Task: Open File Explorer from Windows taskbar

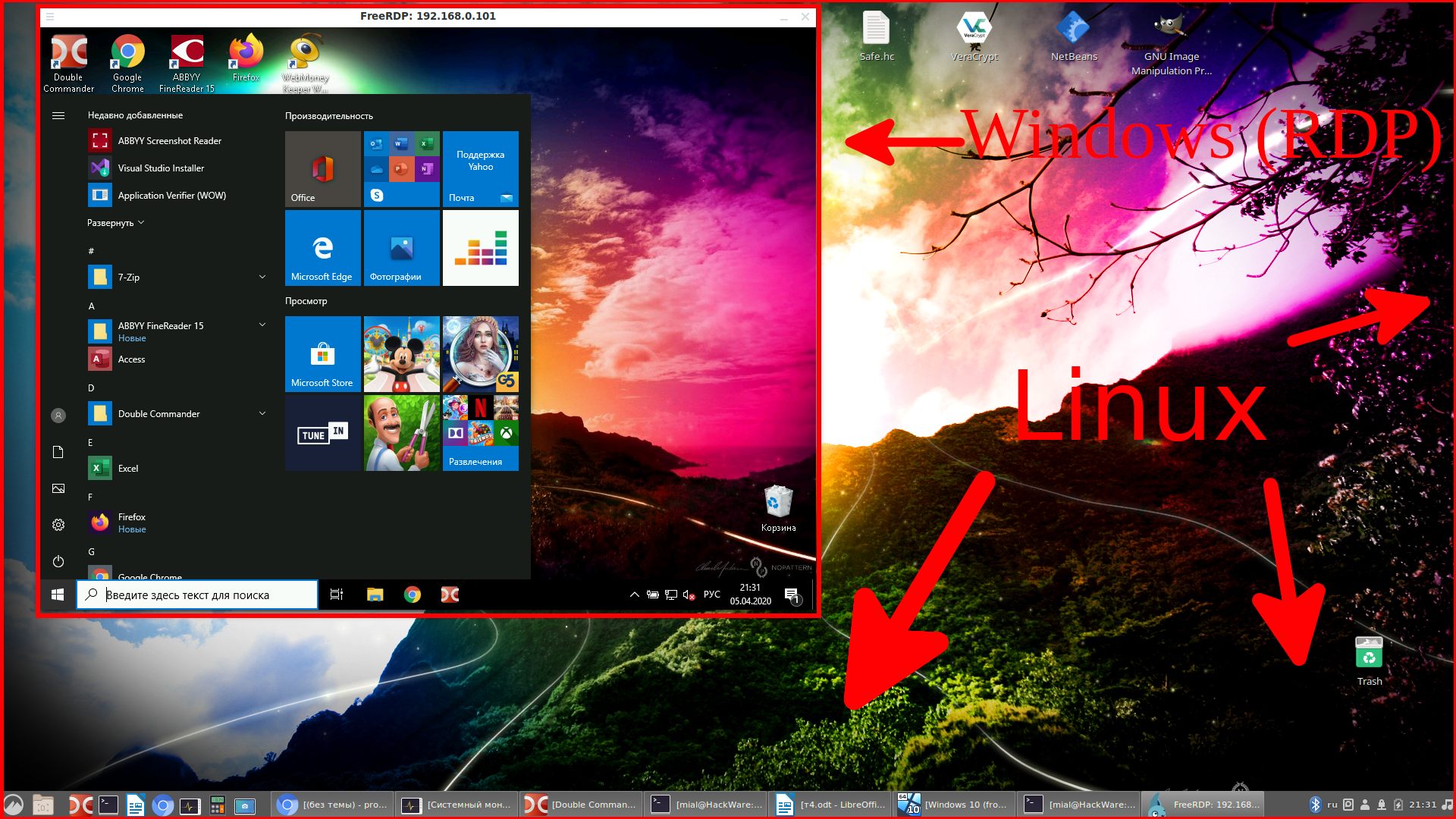Action: 375,595
